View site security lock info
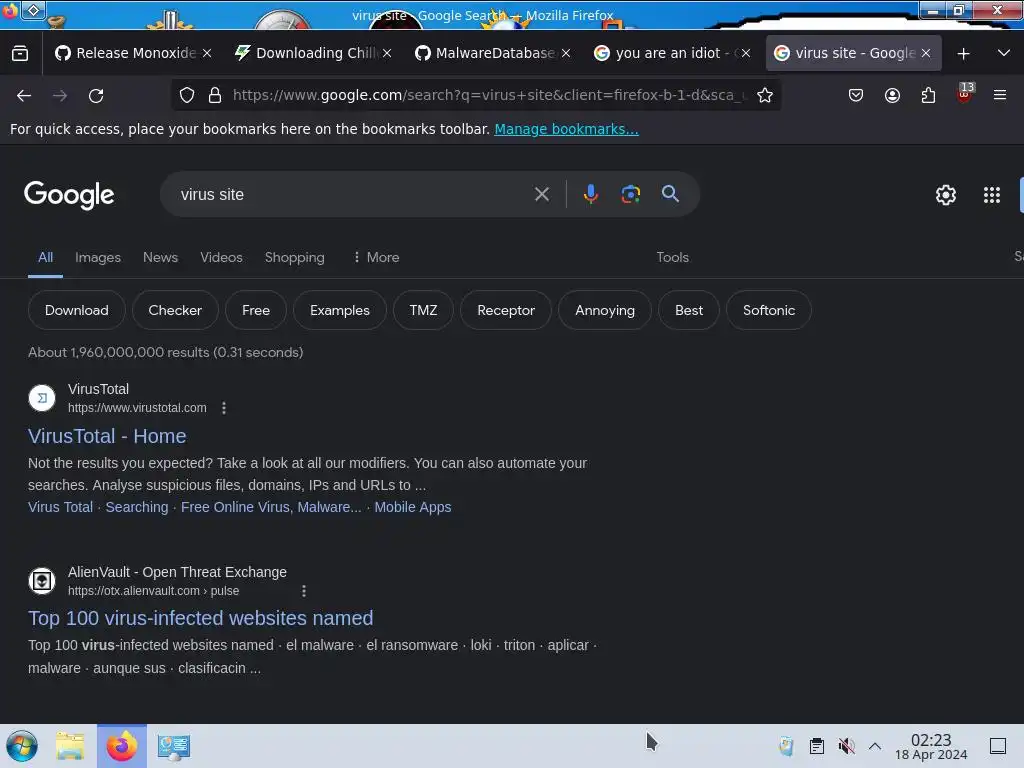The image size is (1024, 768). 215,95
